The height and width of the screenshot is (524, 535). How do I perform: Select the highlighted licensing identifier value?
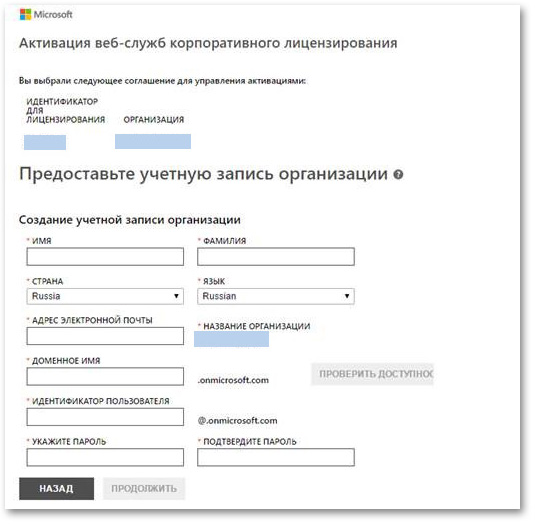(x=45, y=142)
